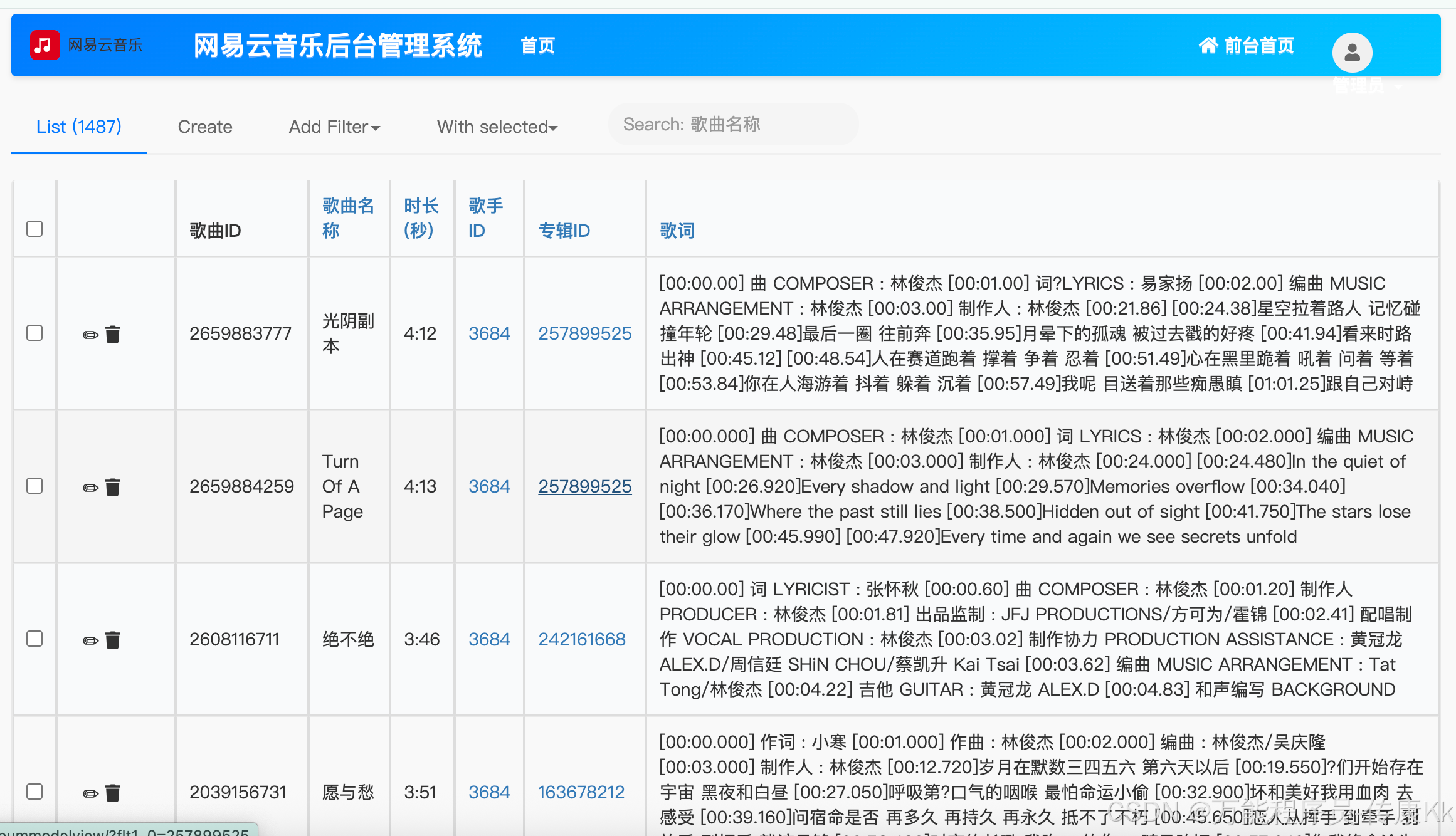Go to 前台首页 link
Image resolution: width=1456 pixels, height=836 pixels.
tap(1247, 46)
